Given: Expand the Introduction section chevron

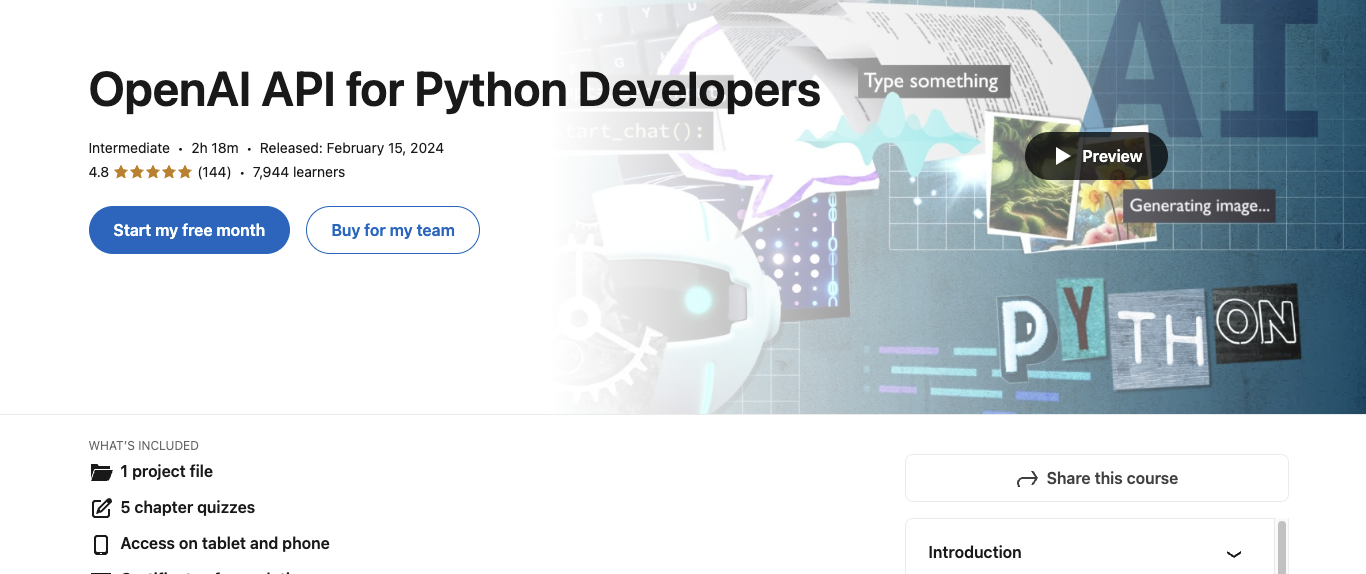Looking at the screenshot, I should [1234, 553].
